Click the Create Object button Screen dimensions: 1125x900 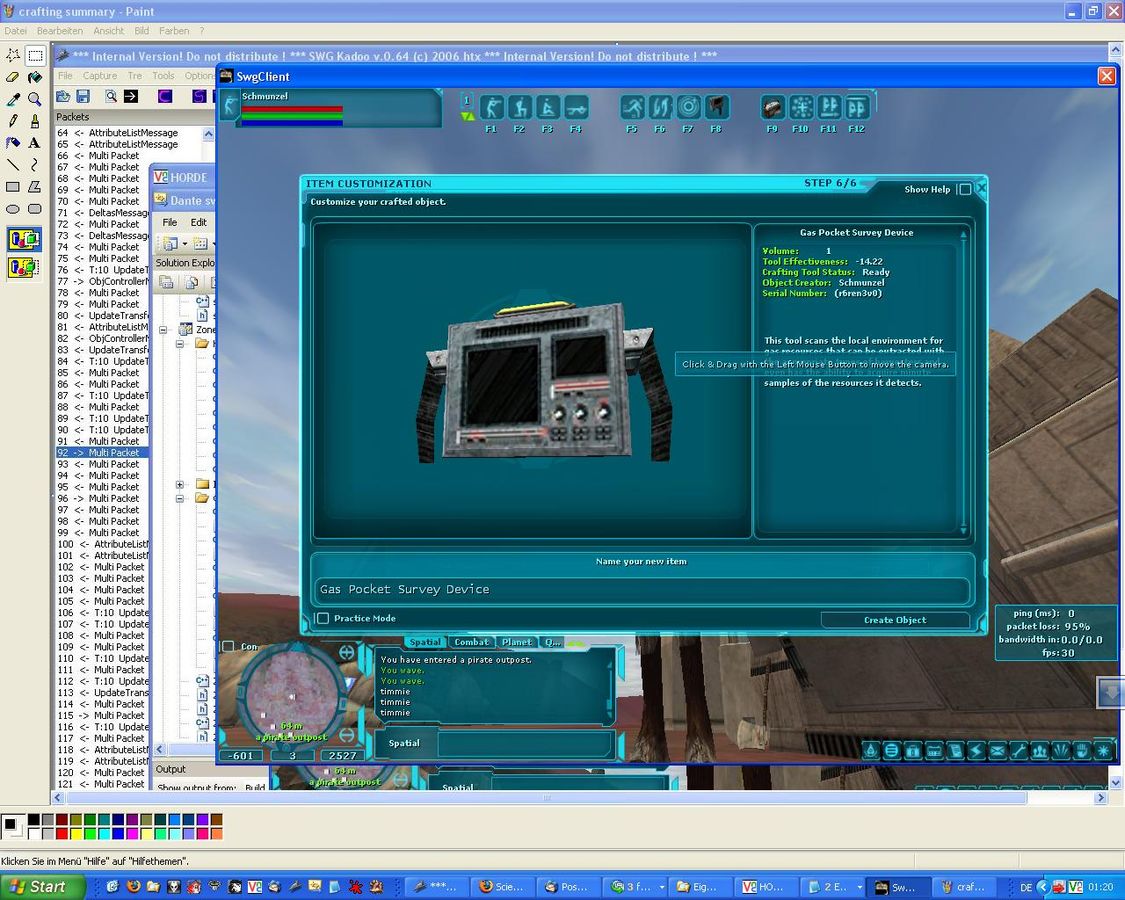[895, 620]
